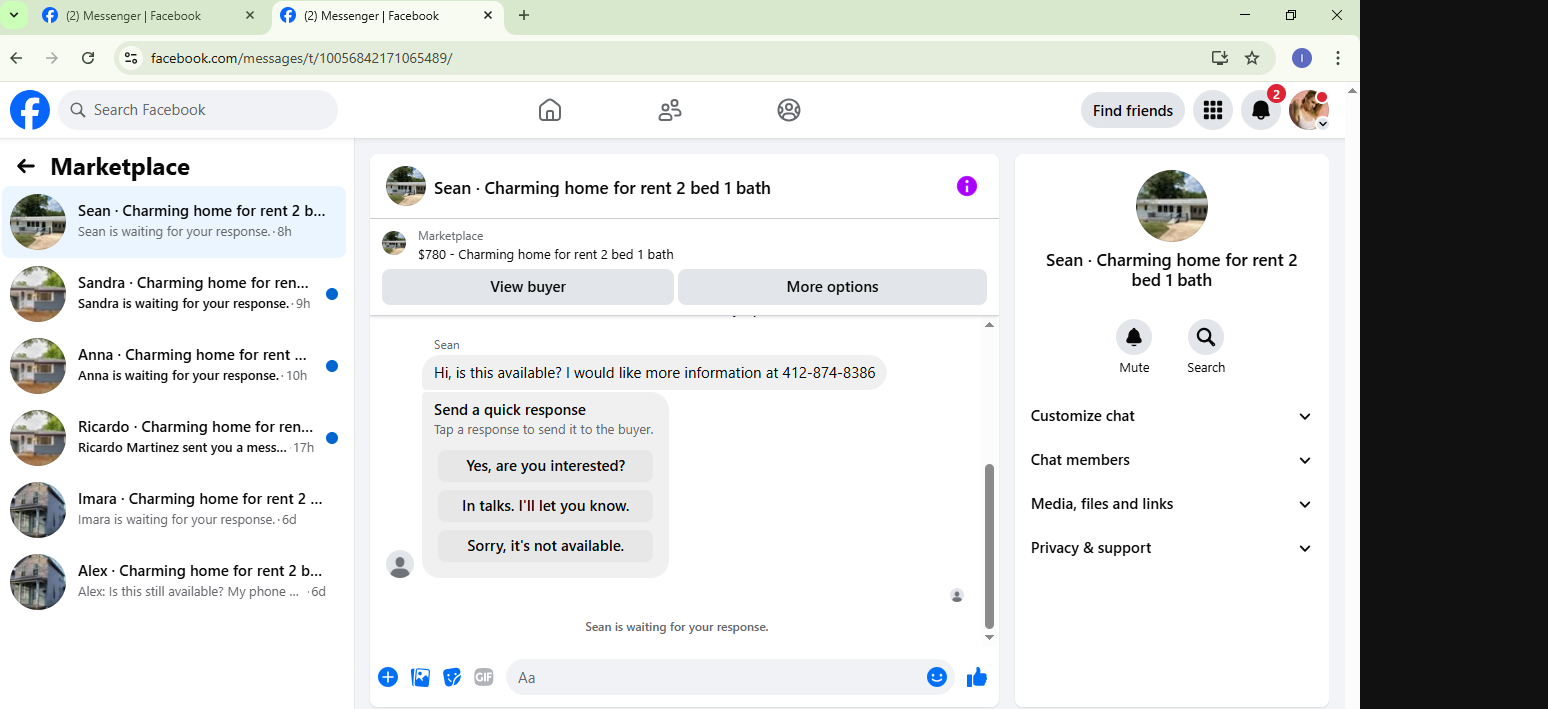
Task: Click the browser forward arrow
Action: (x=52, y=58)
